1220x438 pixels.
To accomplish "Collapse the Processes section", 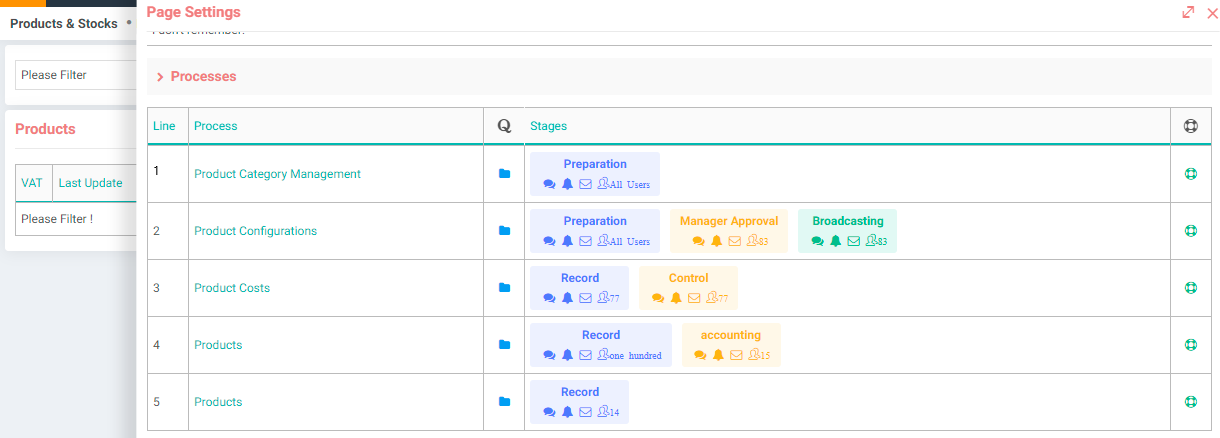I will coord(160,77).
